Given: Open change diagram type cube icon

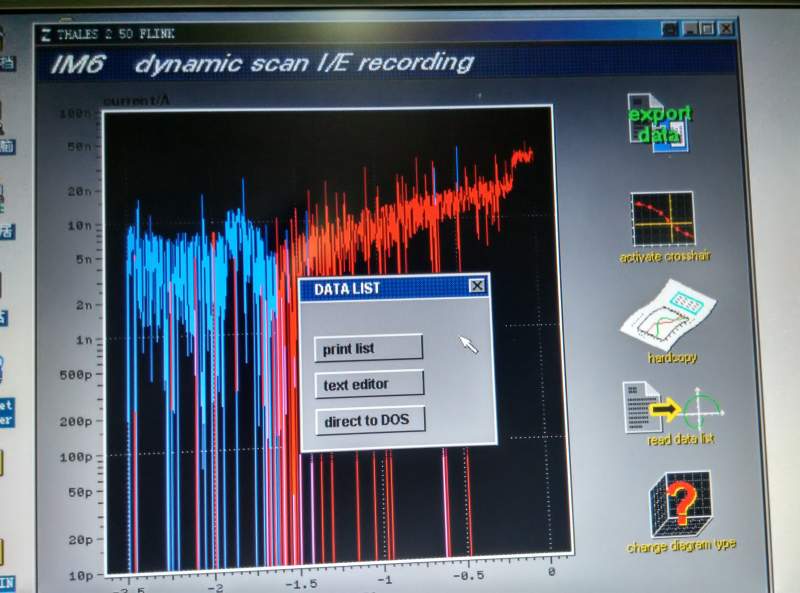Looking at the screenshot, I should point(680,505).
